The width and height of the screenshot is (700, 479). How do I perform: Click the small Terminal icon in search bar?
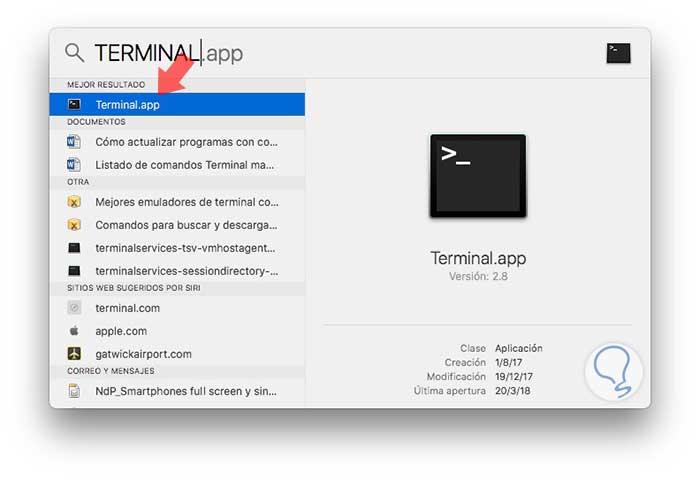tap(618, 53)
